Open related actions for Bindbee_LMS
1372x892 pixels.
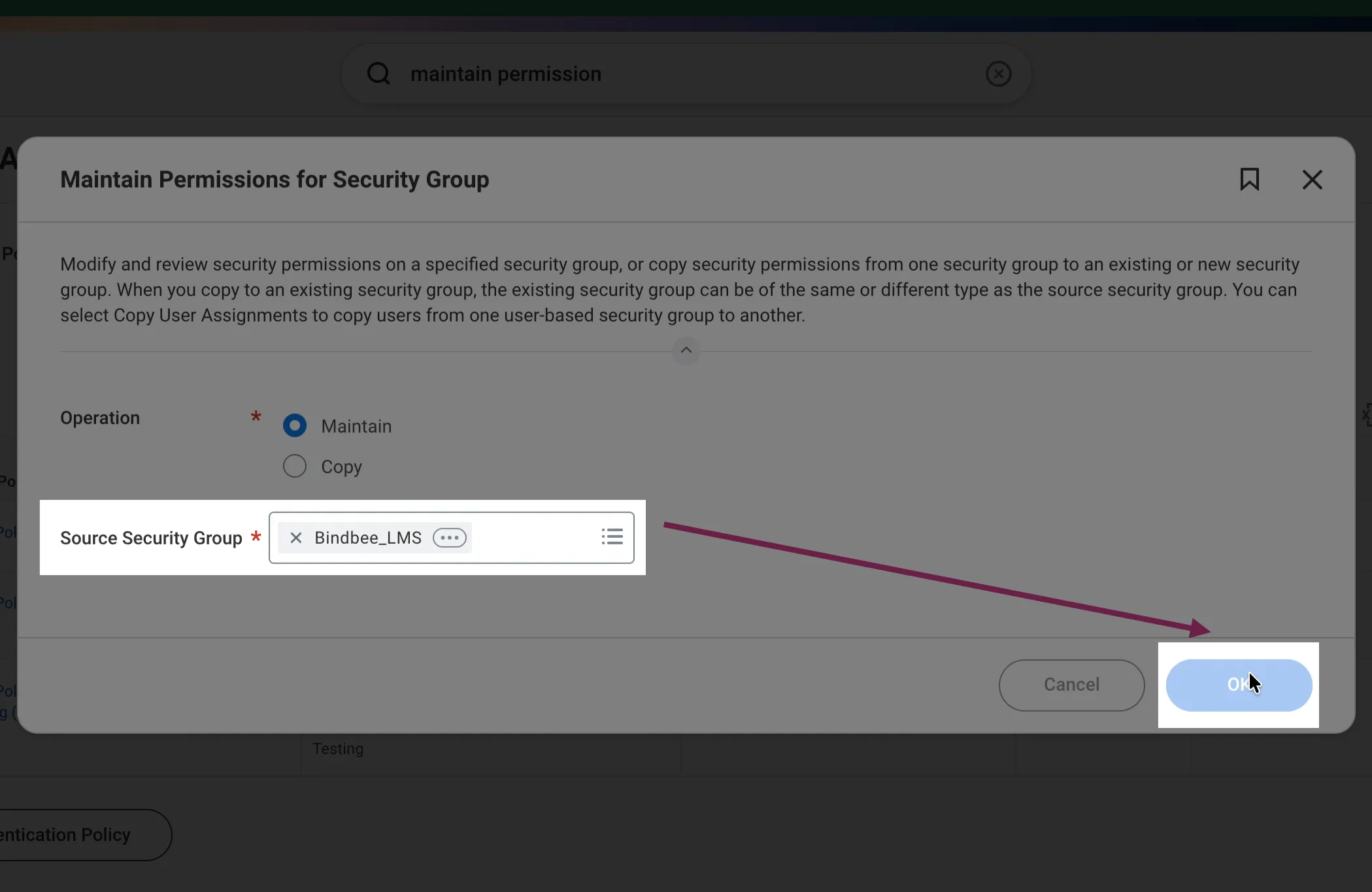449,537
